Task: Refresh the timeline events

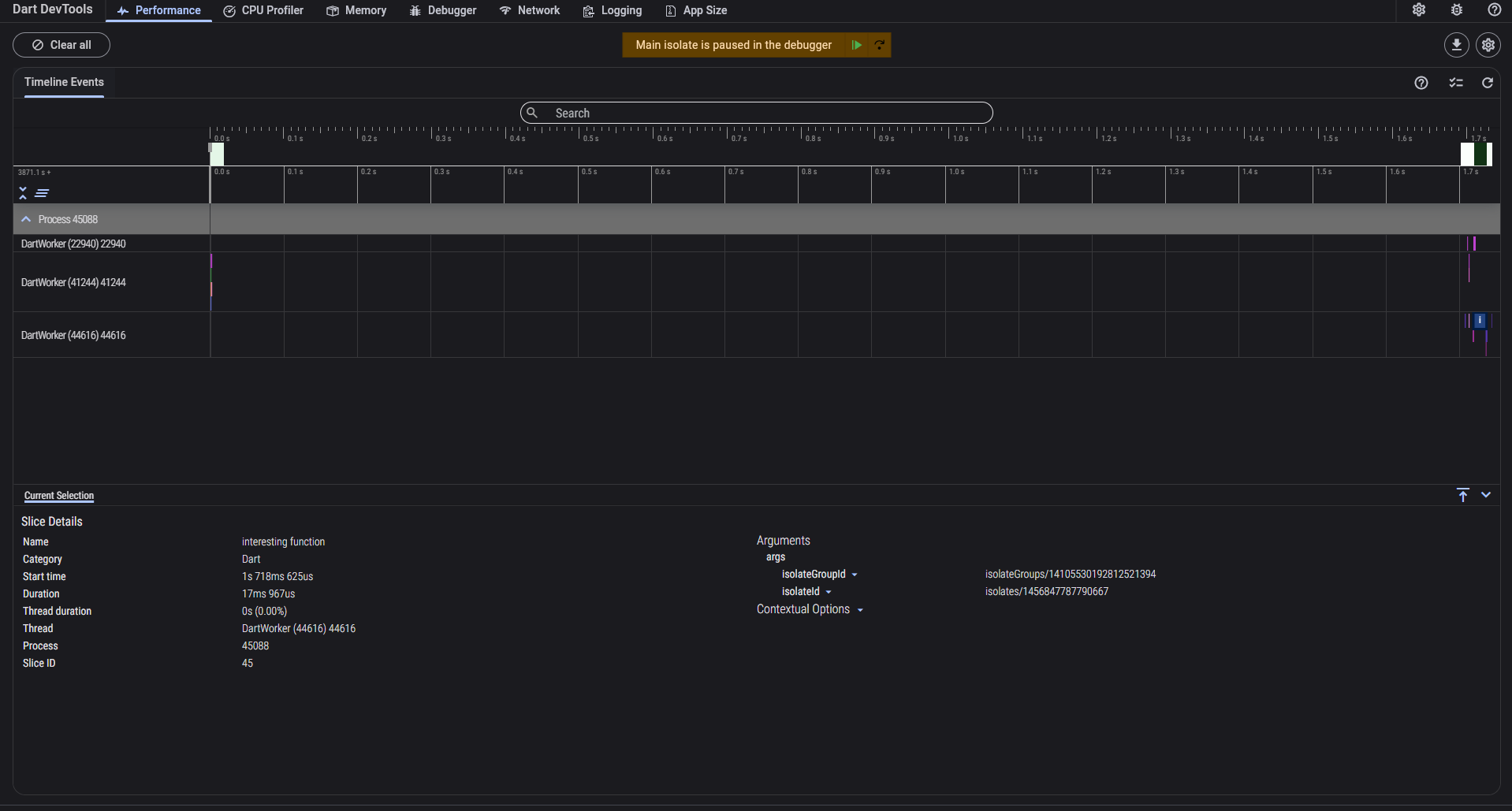Action: [1488, 83]
